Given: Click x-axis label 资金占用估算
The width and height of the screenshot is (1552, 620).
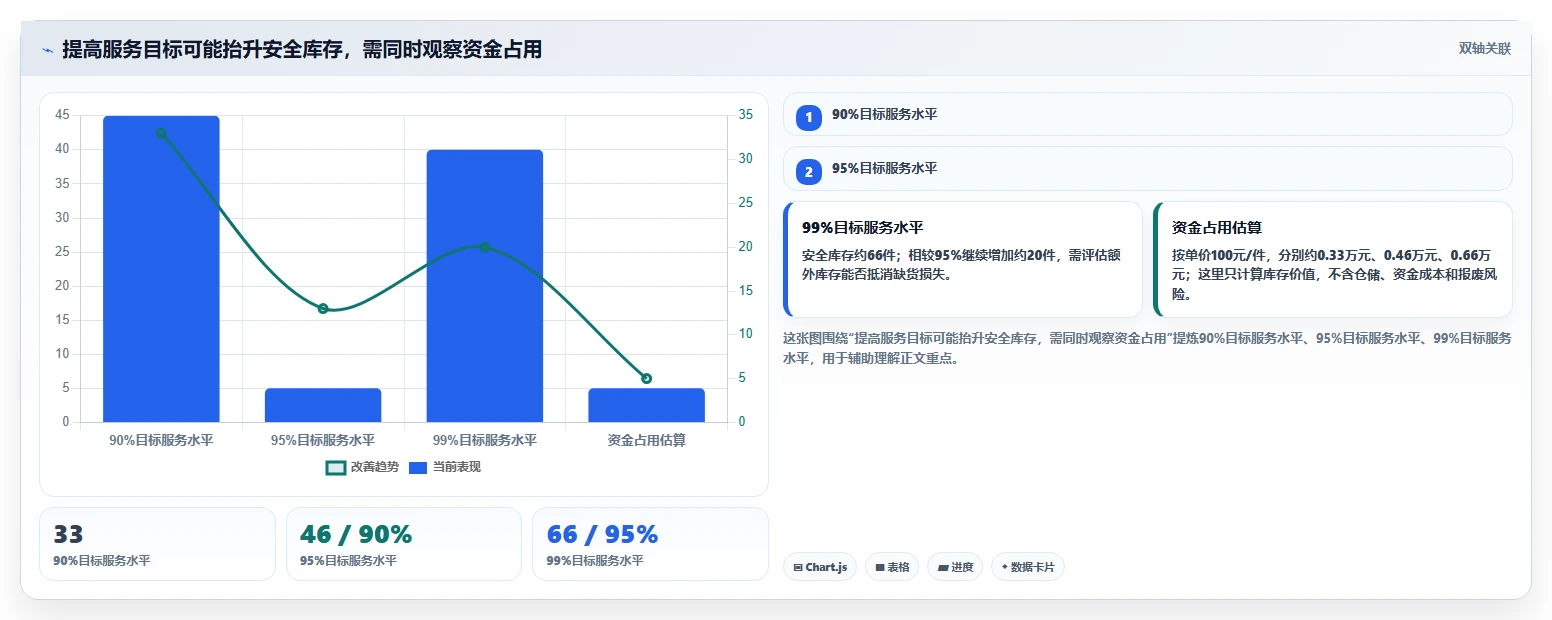Looking at the screenshot, I should (x=646, y=440).
